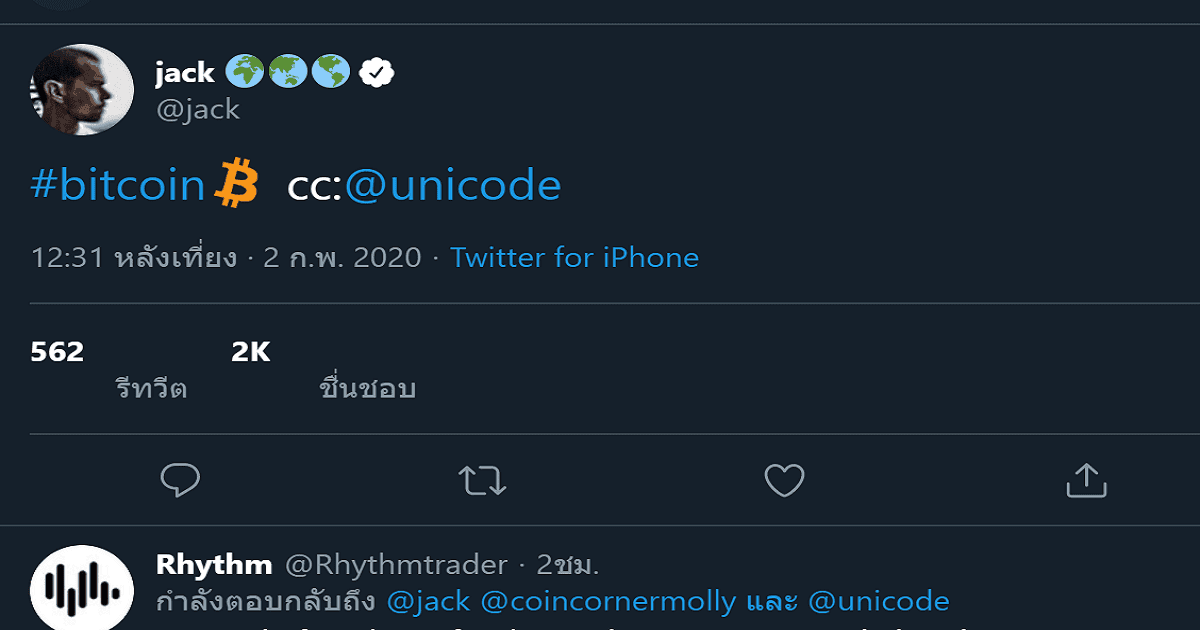The height and width of the screenshot is (630, 1200).
Task: Click the Bitcoin ₿ symbol in the tweet
Action: (x=237, y=183)
